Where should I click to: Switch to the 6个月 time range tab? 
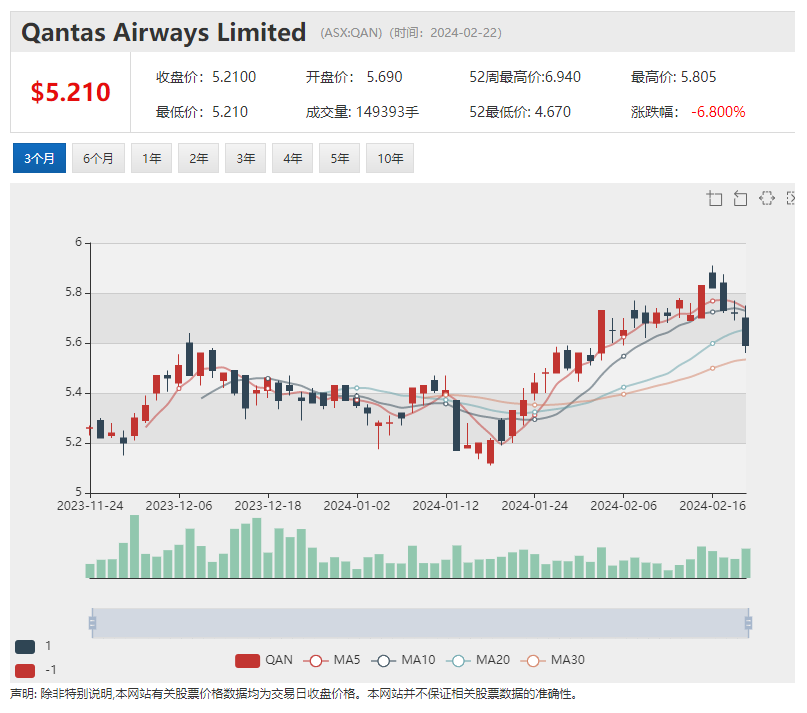98,157
